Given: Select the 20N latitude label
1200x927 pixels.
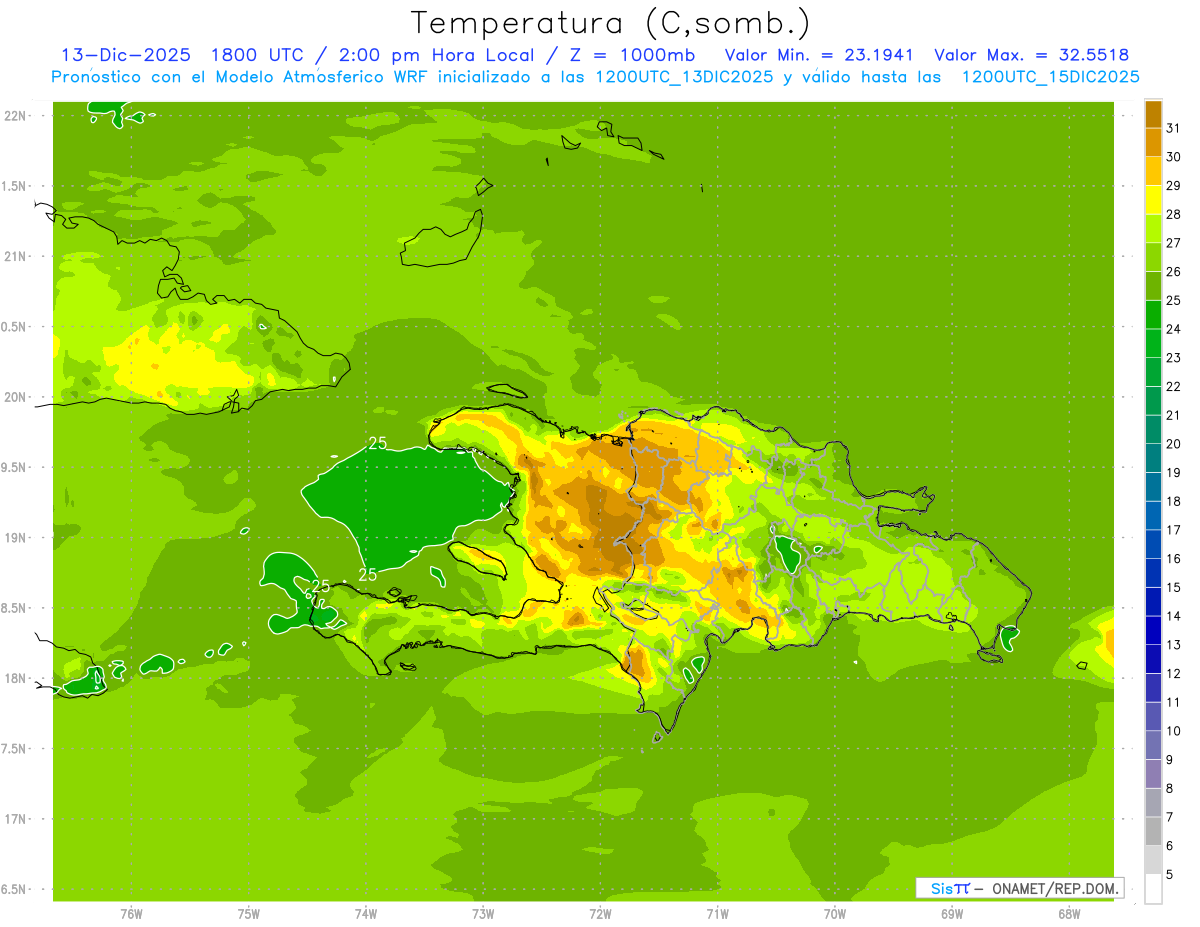Looking at the screenshot, I should (15, 397).
